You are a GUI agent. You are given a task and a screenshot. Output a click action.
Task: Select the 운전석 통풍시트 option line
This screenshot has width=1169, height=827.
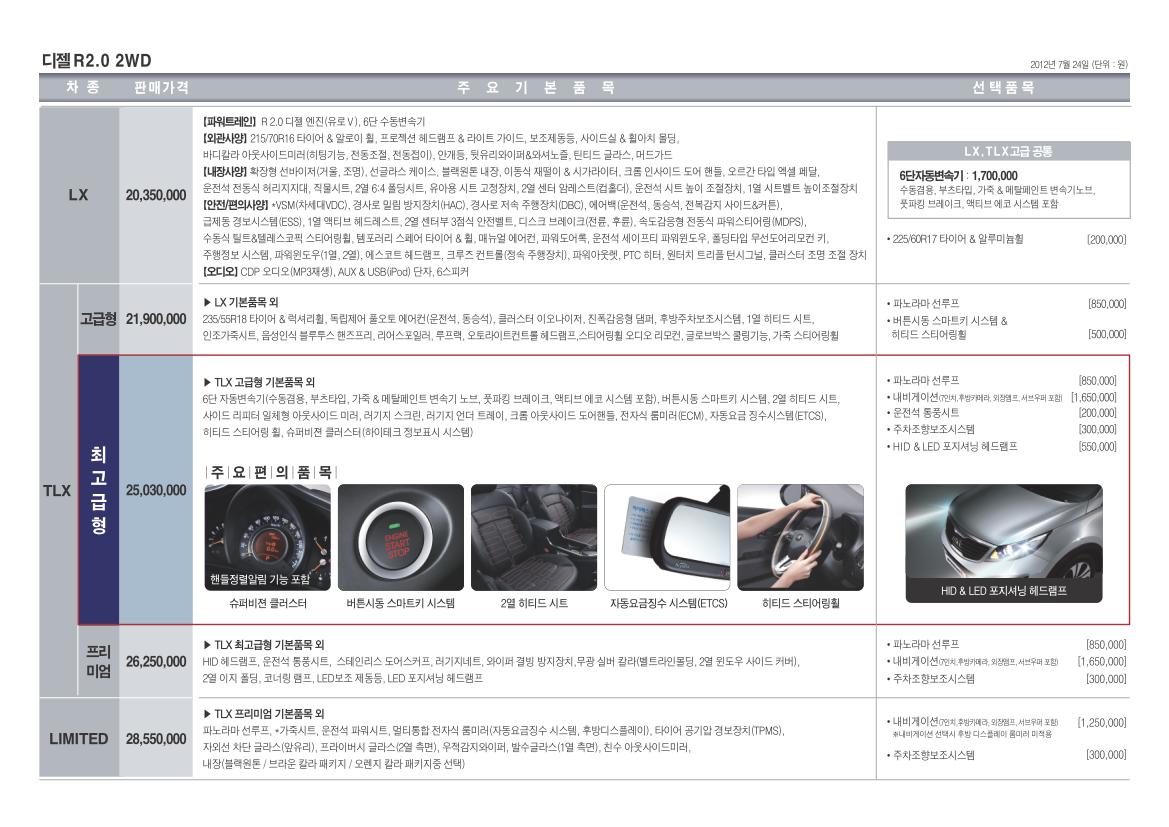click(927, 412)
